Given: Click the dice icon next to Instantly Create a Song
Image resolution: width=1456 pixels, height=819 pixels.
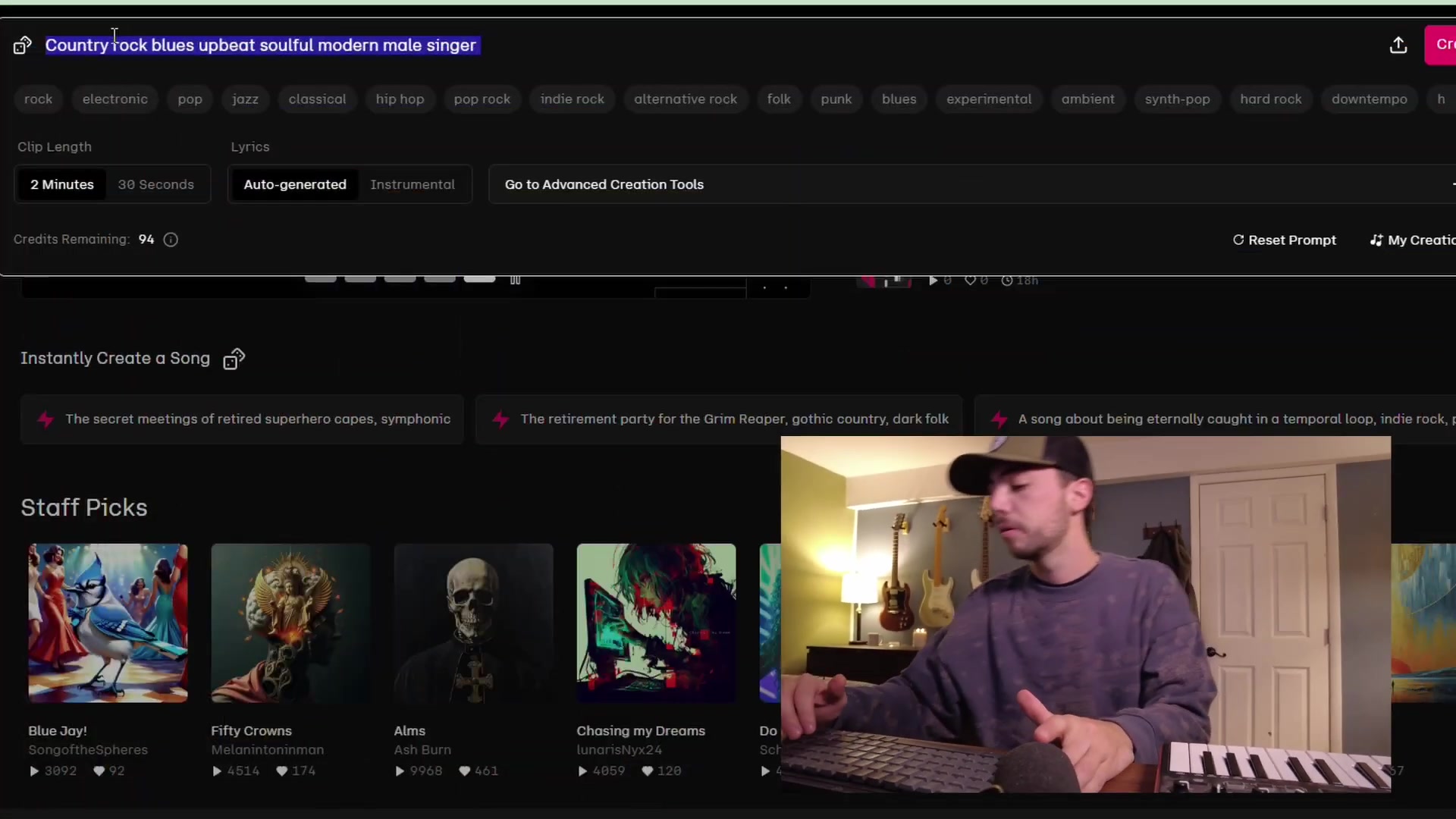Looking at the screenshot, I should pyautogui.click(x=234, y=359).
